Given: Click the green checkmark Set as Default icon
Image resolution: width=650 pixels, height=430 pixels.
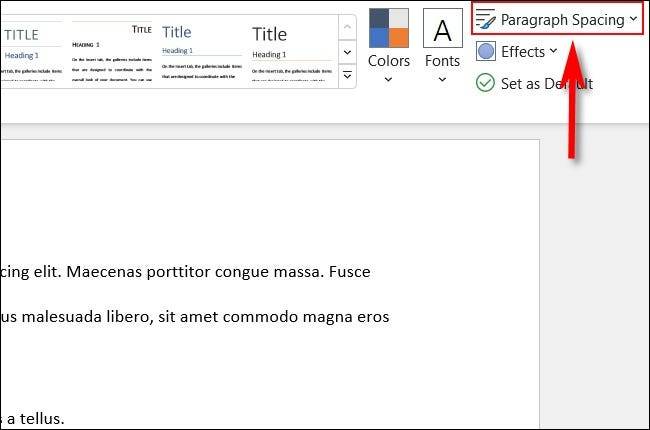Looking at the screenshot, I should point(485,83).
